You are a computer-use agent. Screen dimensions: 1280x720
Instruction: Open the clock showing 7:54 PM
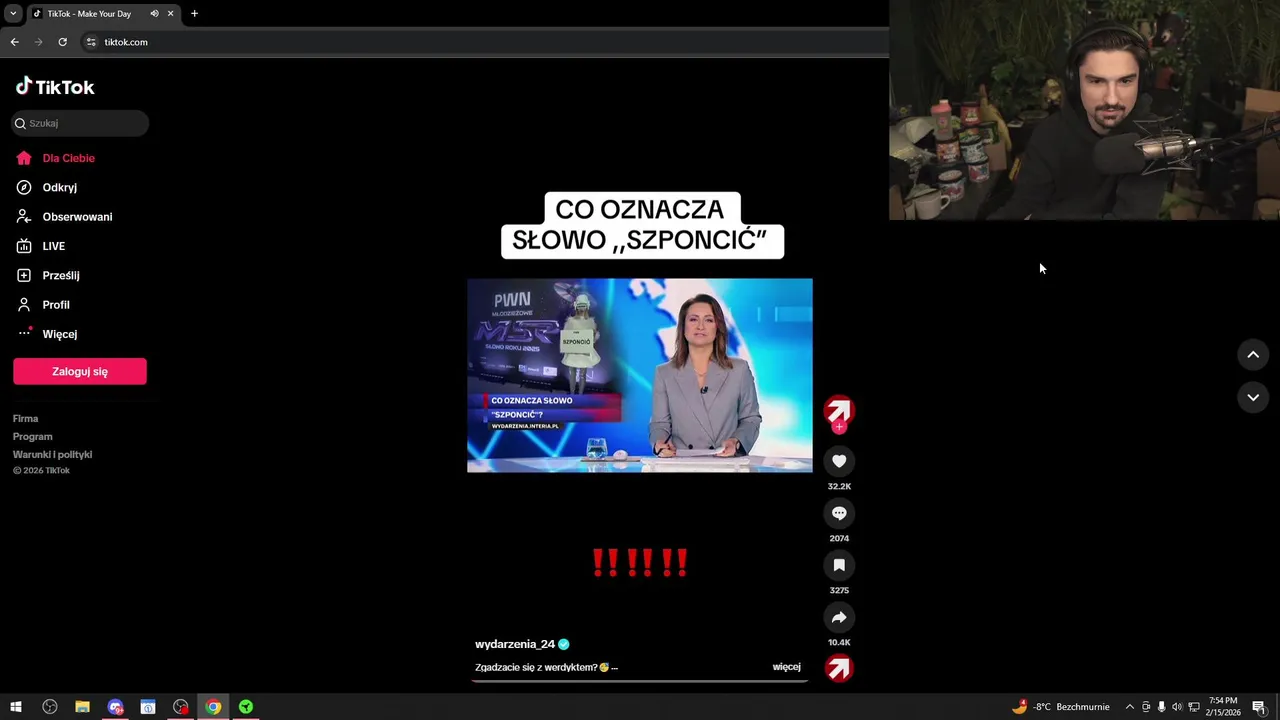[1223, 707]
